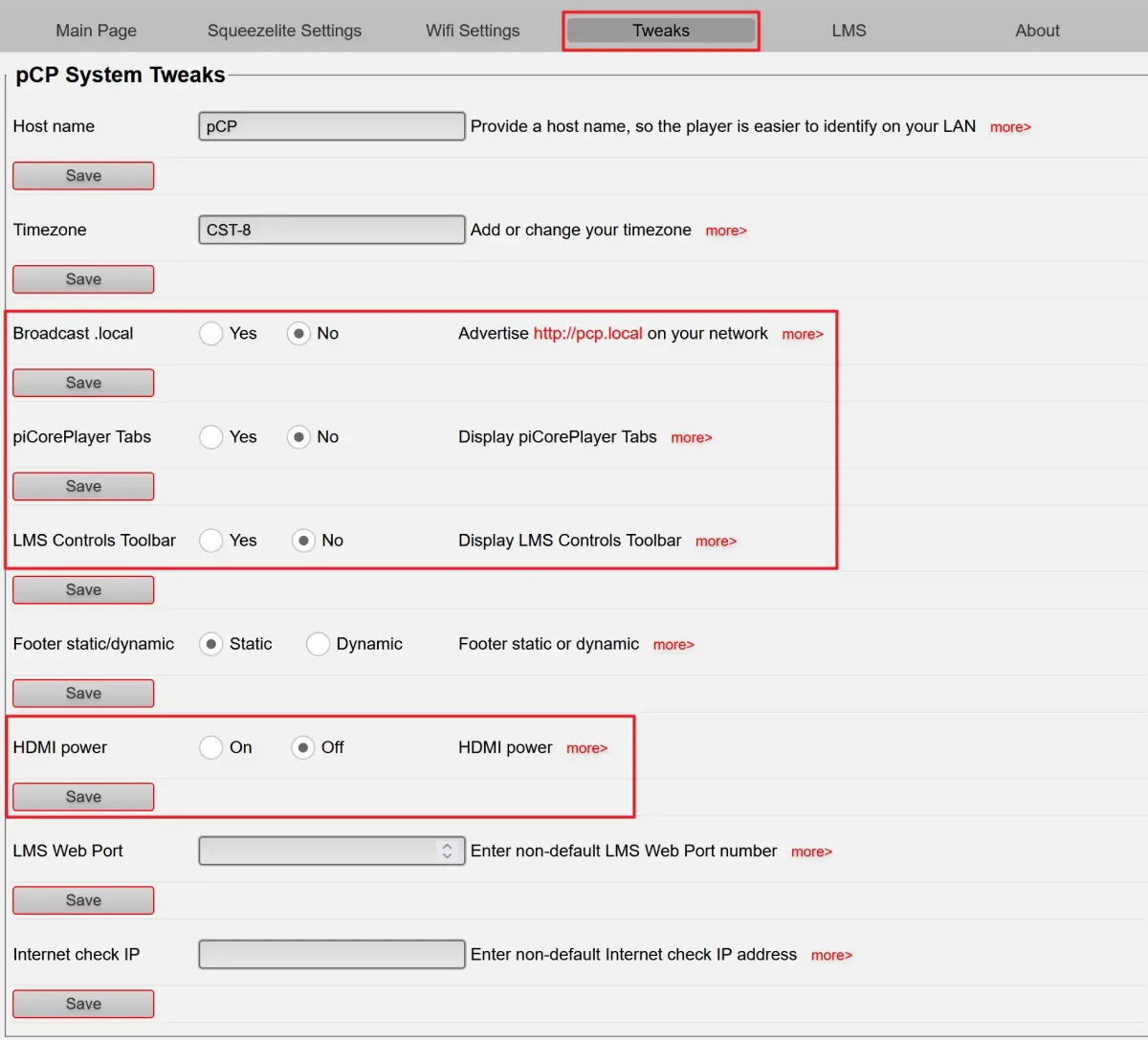
Task: Save the Host name setting
Action: 83,176
